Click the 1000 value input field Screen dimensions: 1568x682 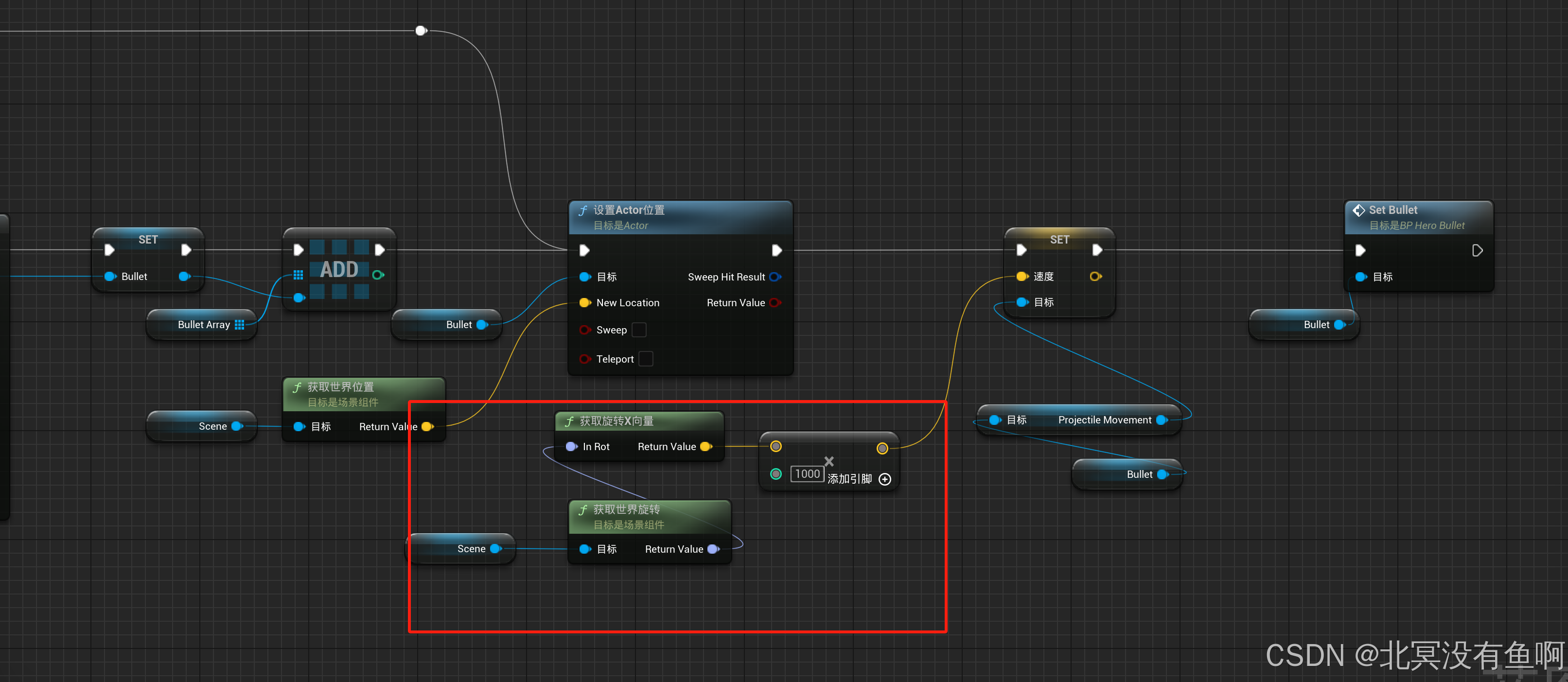click(x=807, y=474)
